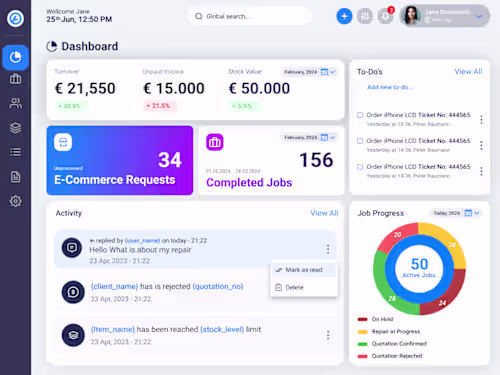The width and height of the screenshot is (500, 375).
Task: Open the document icon in the sidebar
Action: coord(15,177)
